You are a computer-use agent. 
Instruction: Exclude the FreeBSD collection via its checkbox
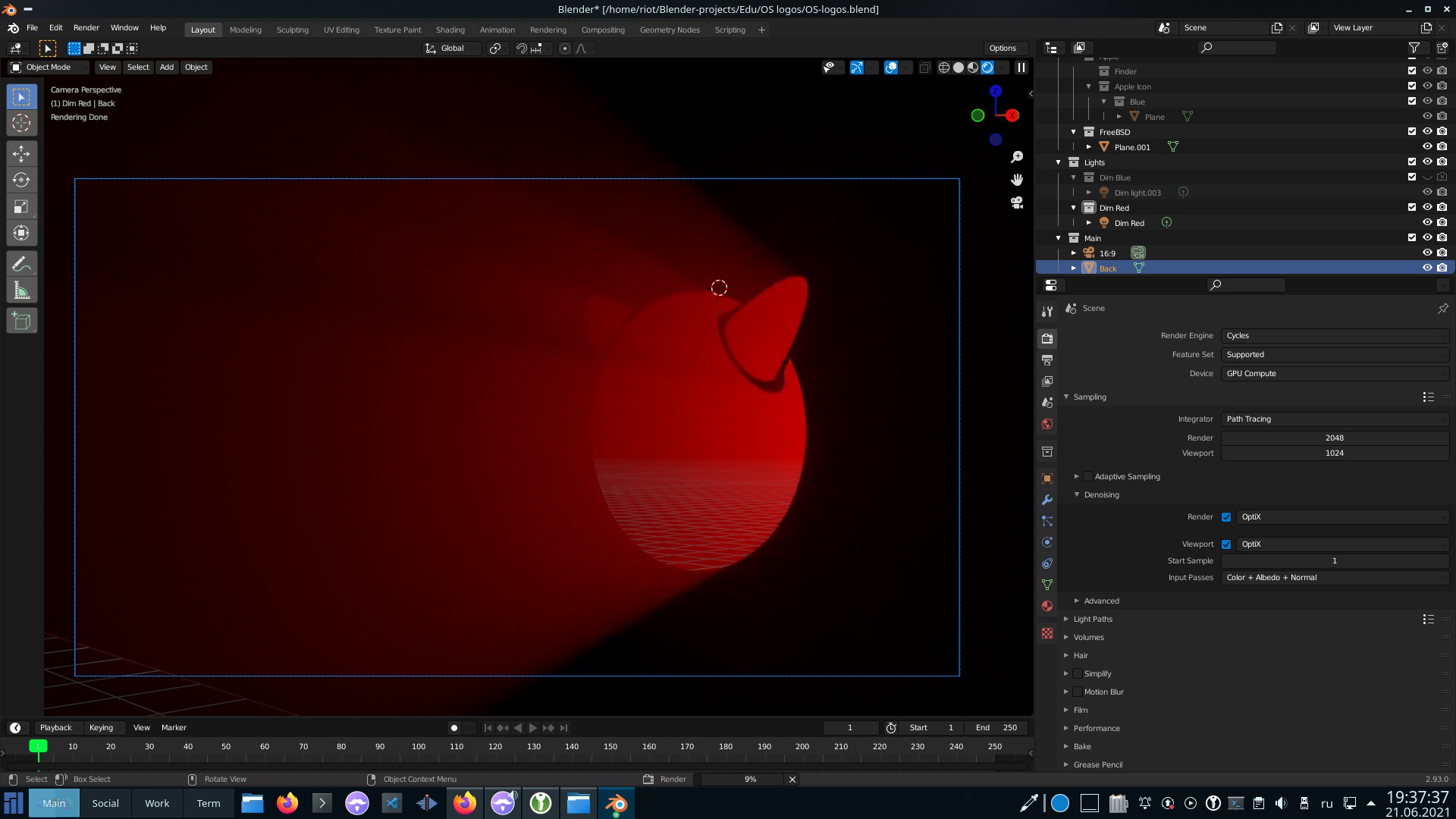tap(1412, 131)
